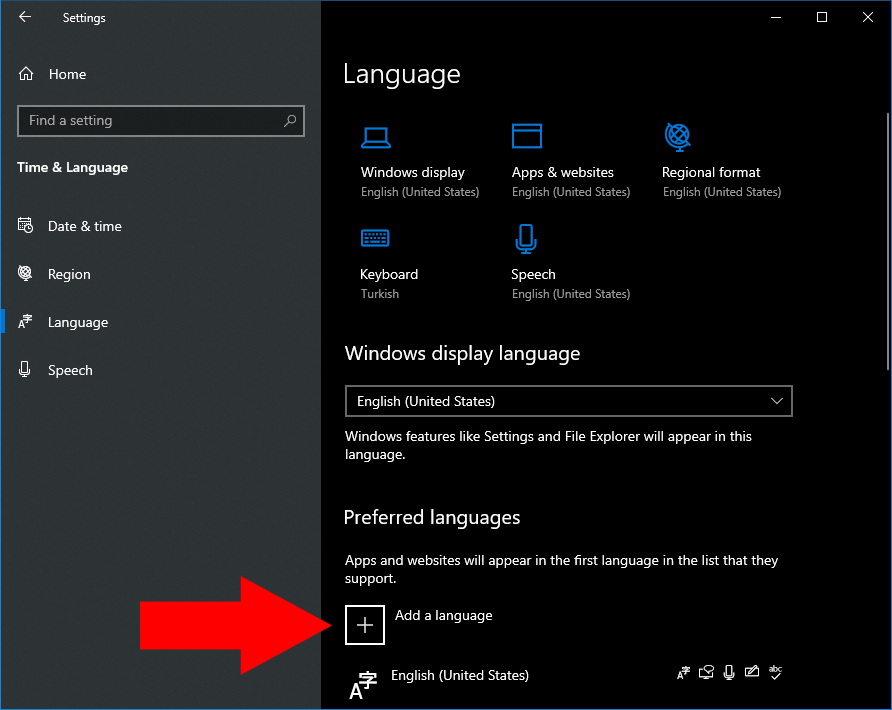892x710 pixels.
Task: Click the back arrow to go back
Action: 24,17
